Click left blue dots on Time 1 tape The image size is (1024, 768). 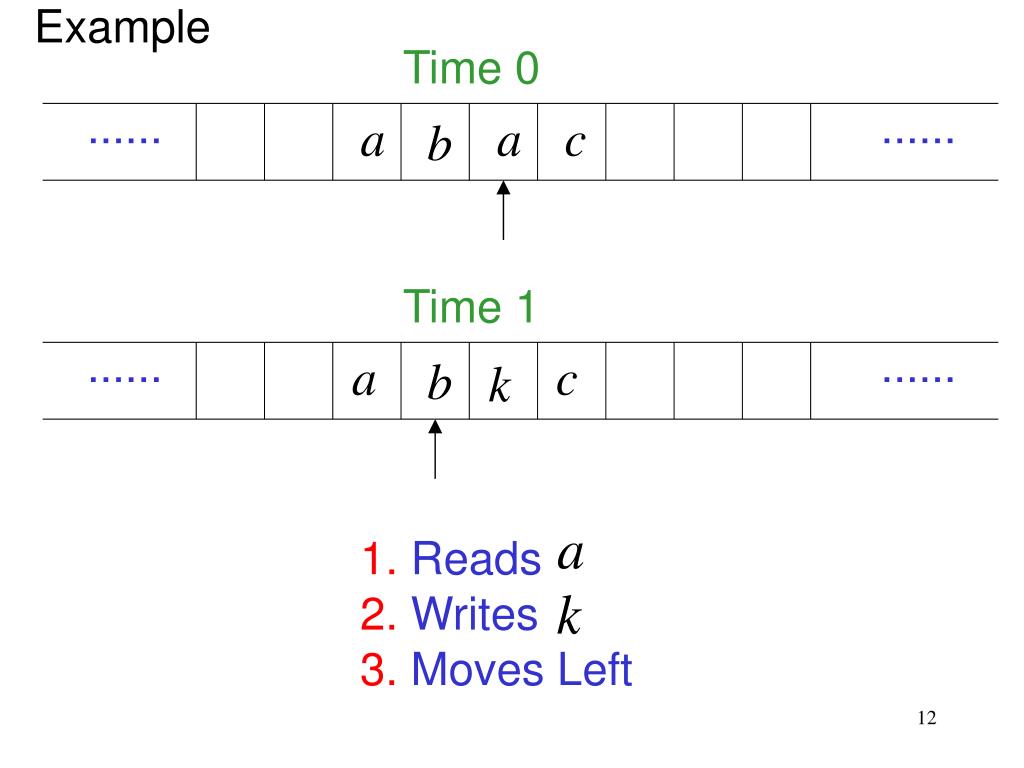coord(124,379)
